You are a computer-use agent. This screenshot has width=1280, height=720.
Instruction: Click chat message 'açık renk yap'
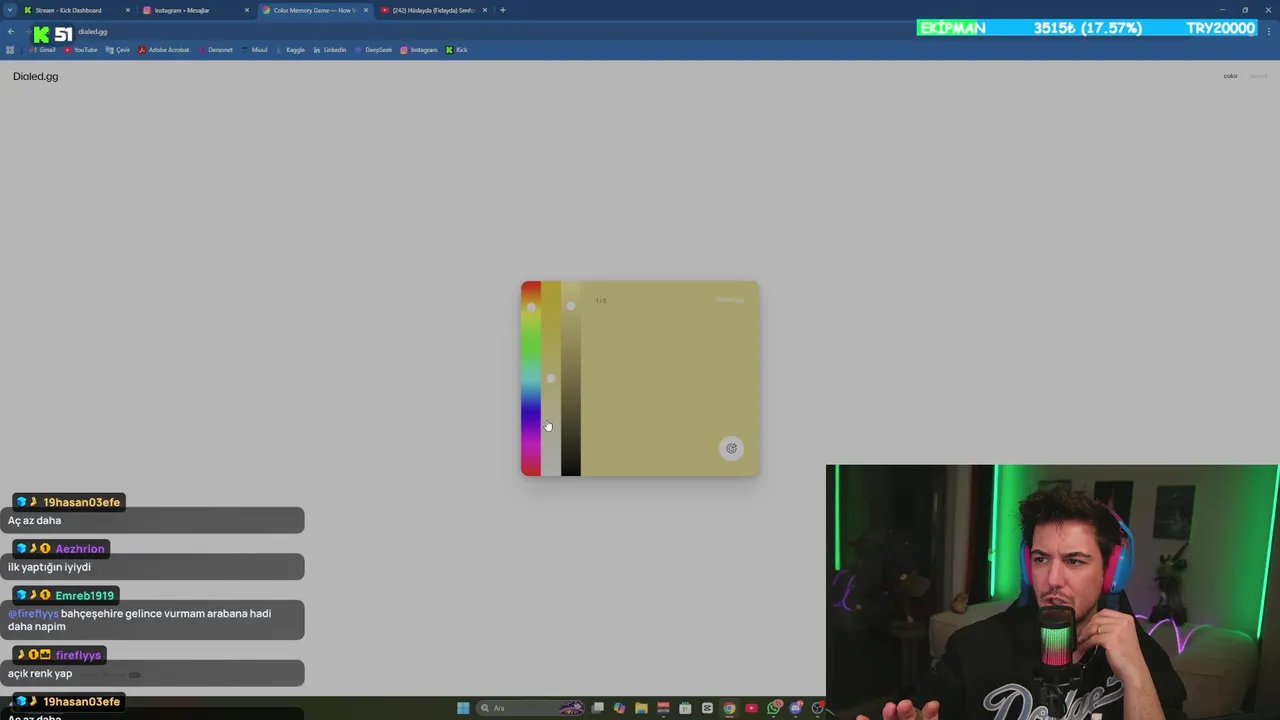40,673
